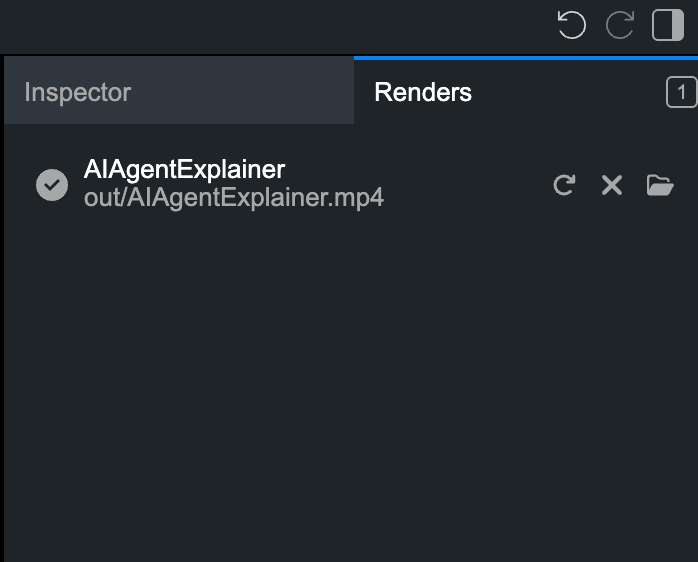Click the undo arrow icon
This screenshot has width=698, height=562.
click(572, 25)
